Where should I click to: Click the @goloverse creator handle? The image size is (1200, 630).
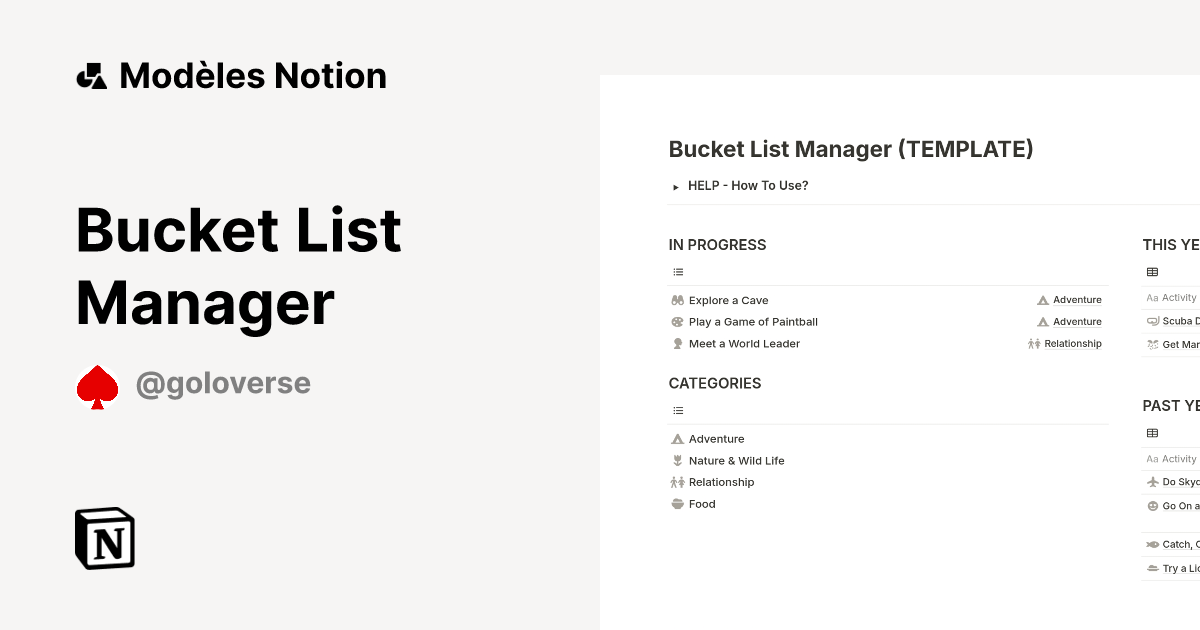[222, 382]
